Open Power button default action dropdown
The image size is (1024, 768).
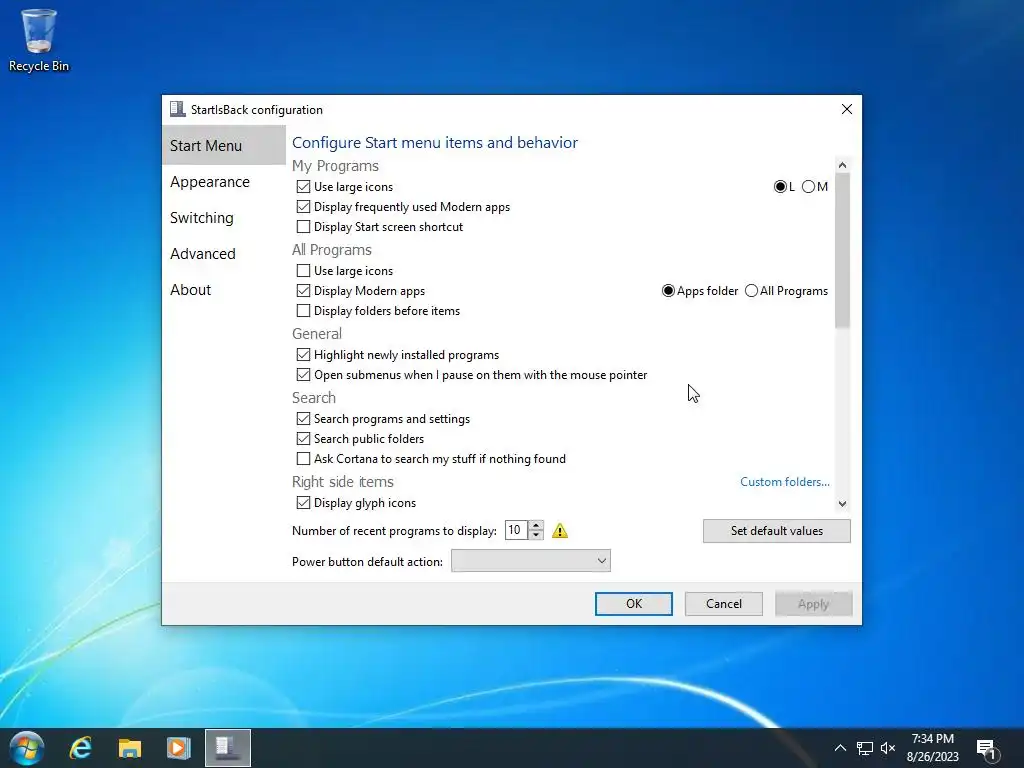click(530, 561)
